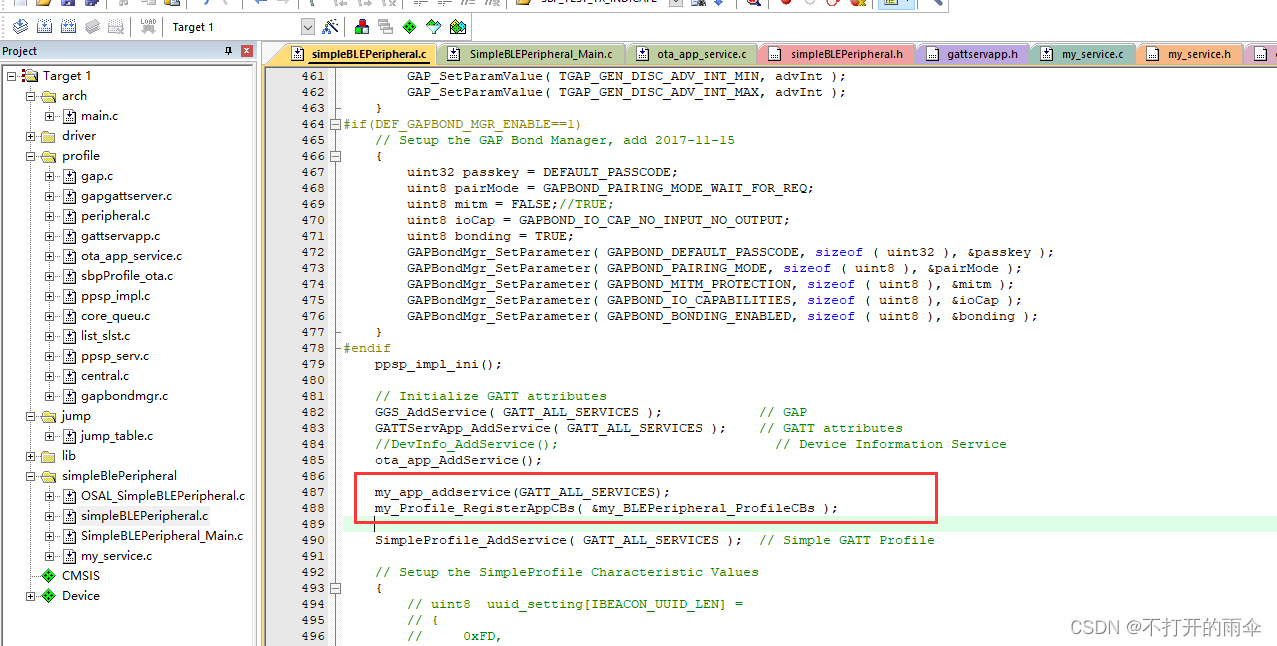Screen dimensions: 1277x646
Task: Collapse the code block at line 466
Action: click(335, 156)
